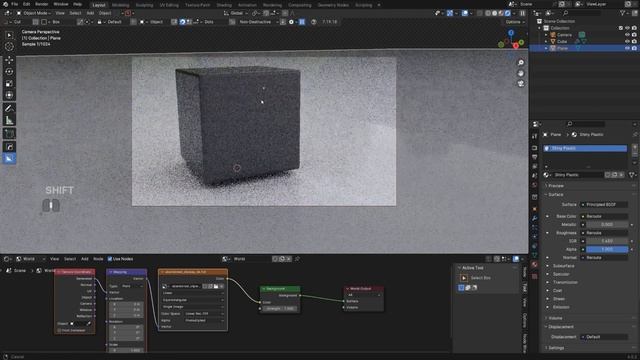This screenshot has height=360, width=640.
Task: Hide the Cube object with eye icon
Action: (627, 42)
